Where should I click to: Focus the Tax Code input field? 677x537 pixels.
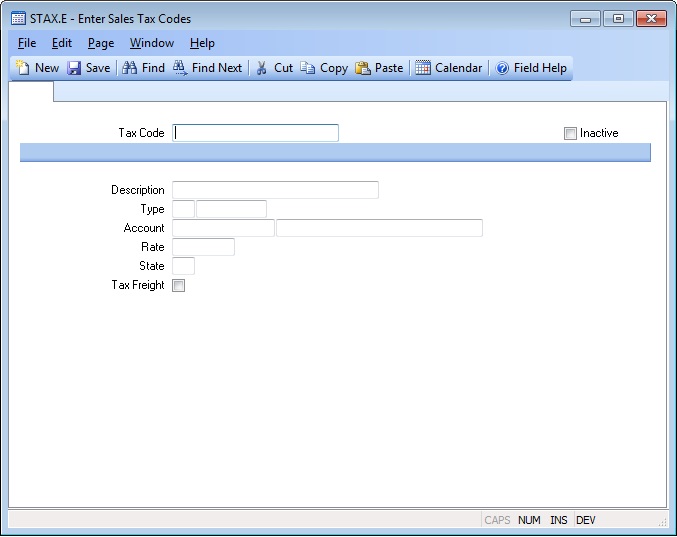255,133
